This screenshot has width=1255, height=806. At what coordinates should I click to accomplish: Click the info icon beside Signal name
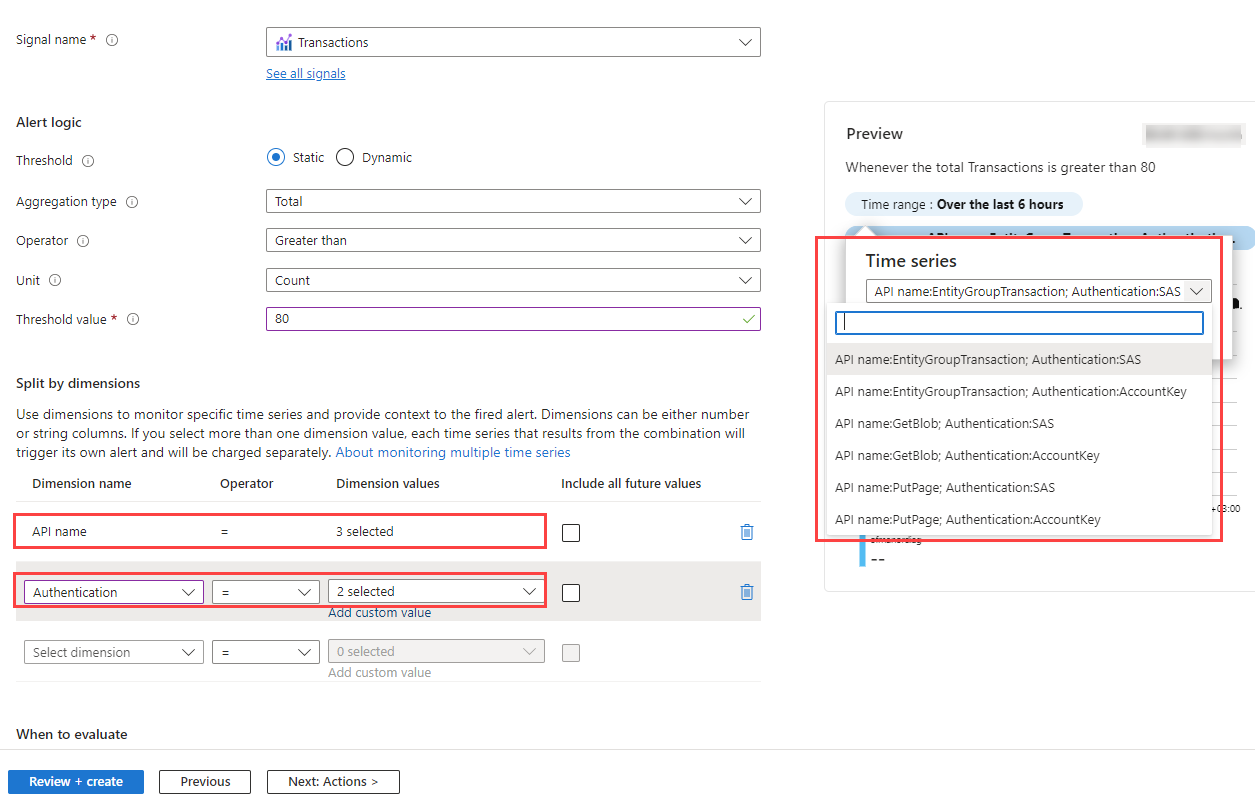[x=112, y=41]
